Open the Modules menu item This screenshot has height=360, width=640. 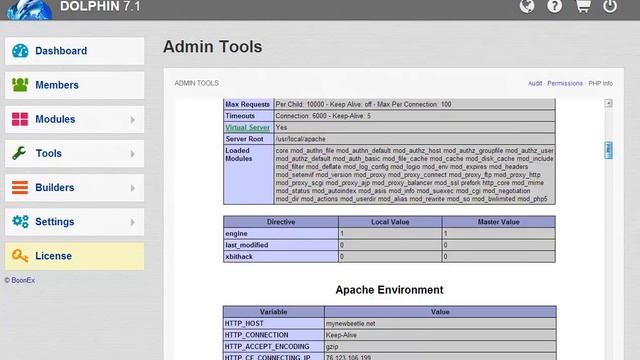[x=75, y=119]
